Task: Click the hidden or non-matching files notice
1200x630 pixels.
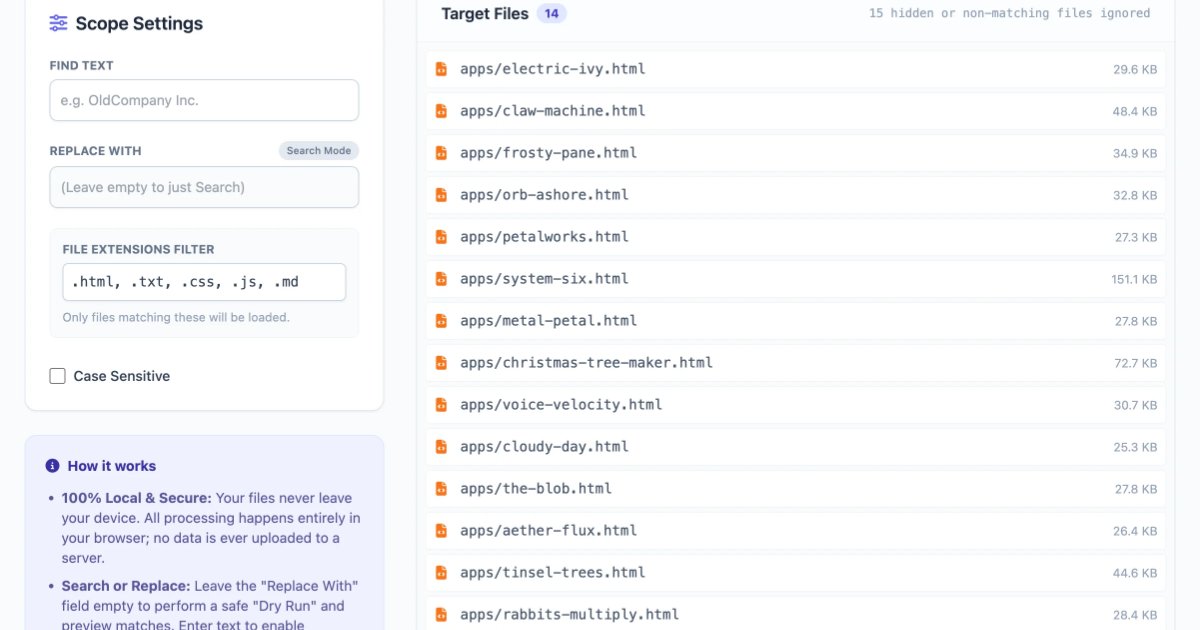Action: pos(1009,14)
